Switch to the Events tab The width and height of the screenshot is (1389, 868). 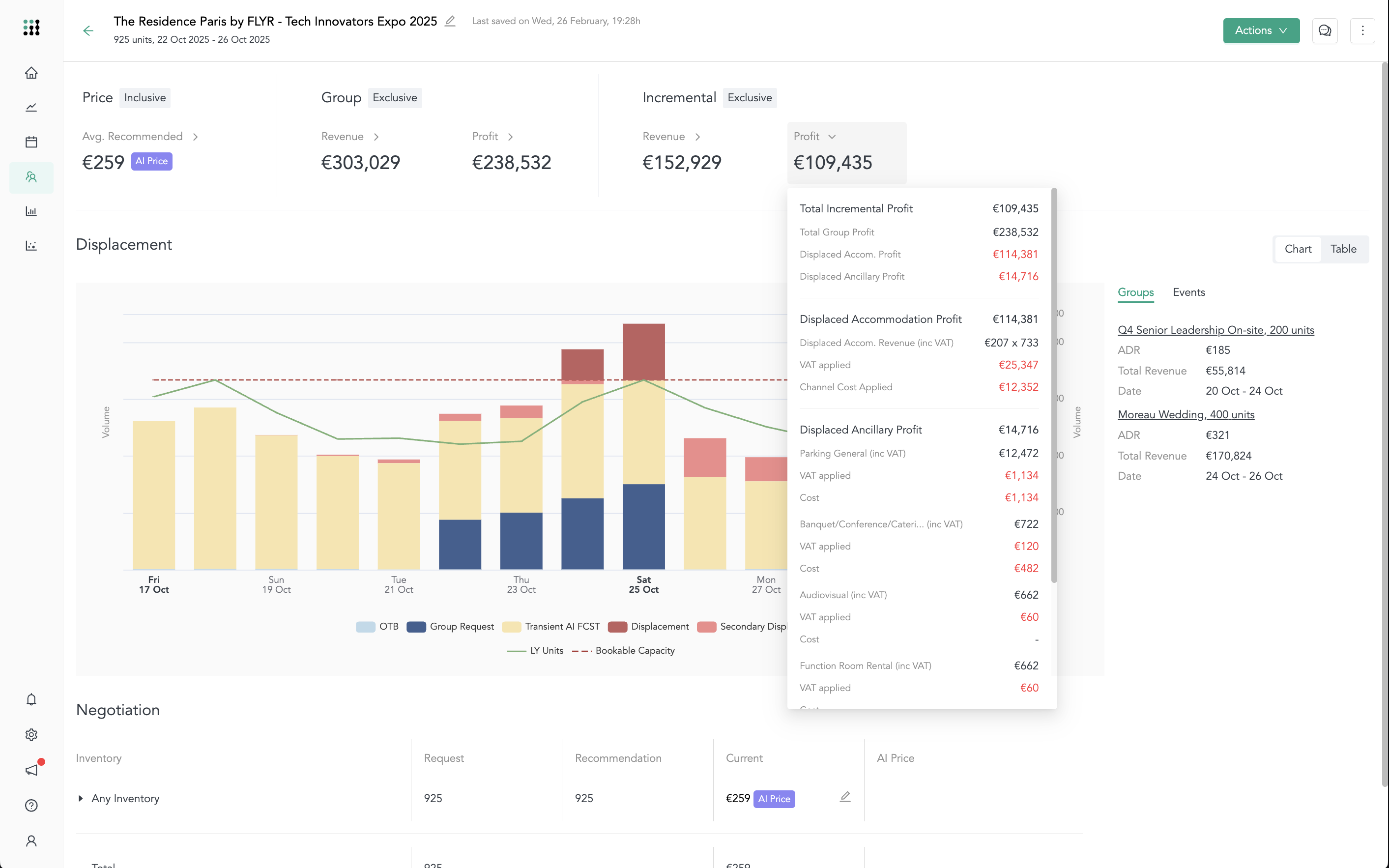point(1188,292)
